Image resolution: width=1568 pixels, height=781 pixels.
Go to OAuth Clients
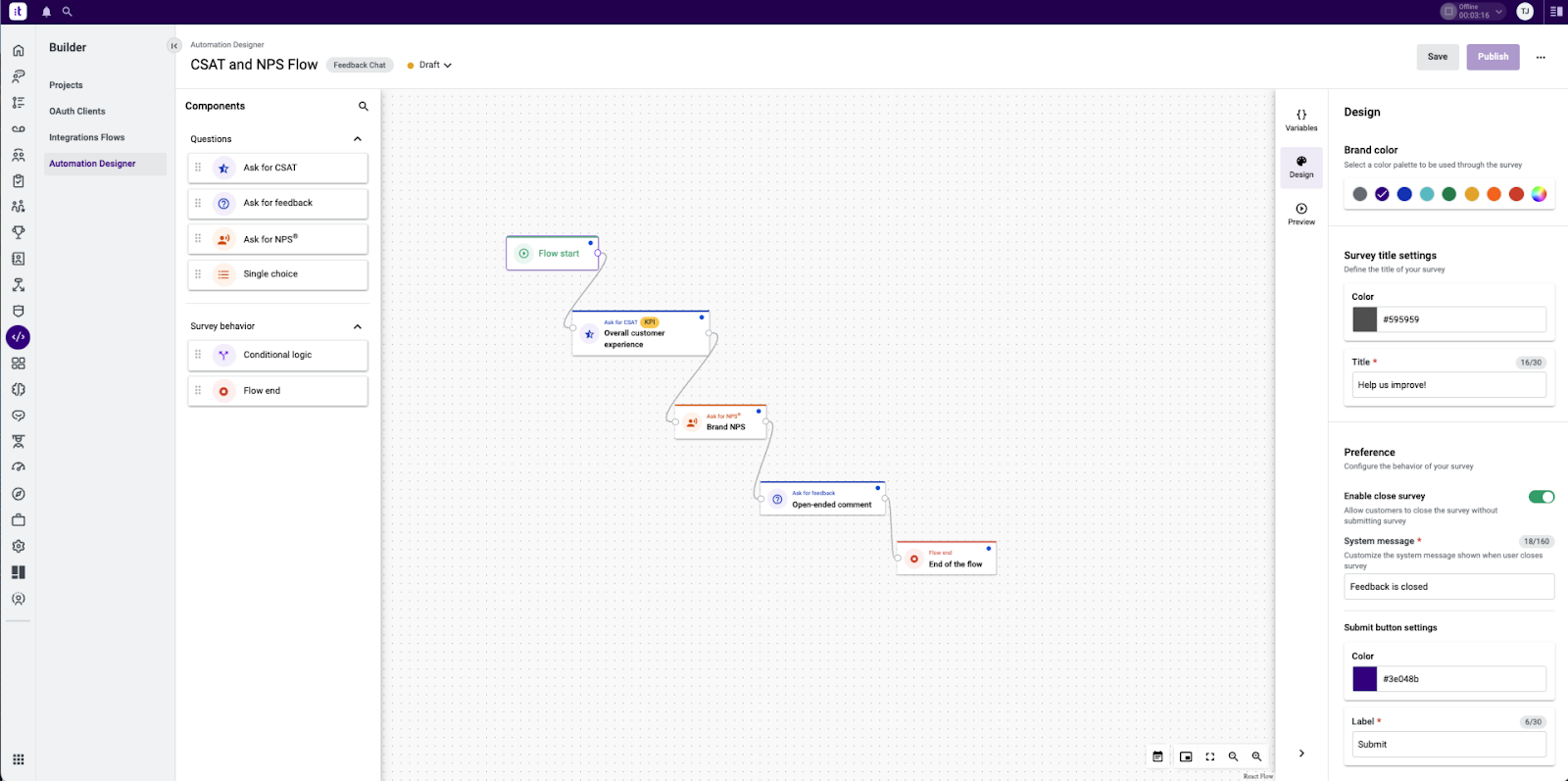pyautogui.click(x=77, y=112)
